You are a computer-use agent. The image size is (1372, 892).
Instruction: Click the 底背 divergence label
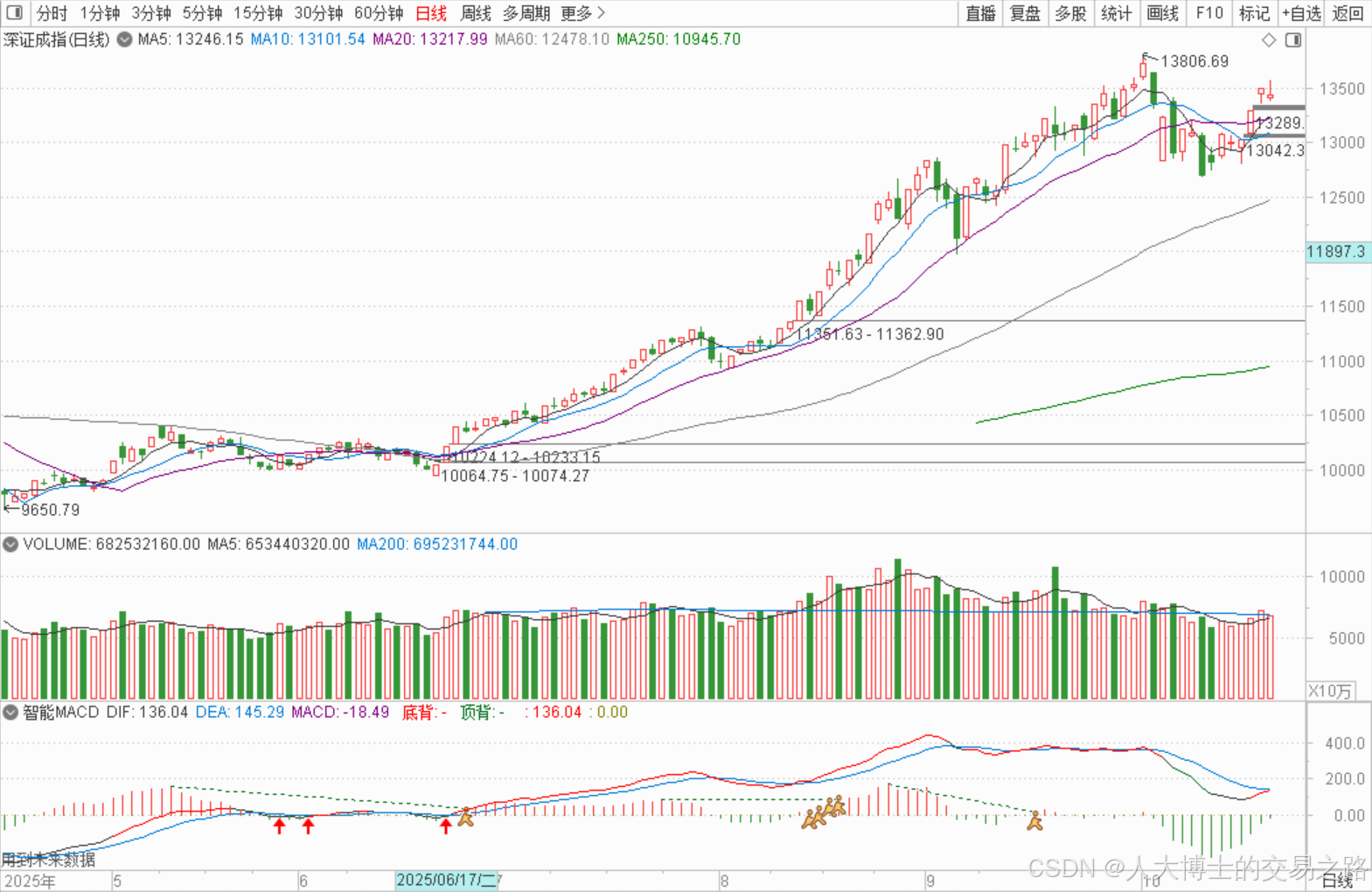(424, 712)
